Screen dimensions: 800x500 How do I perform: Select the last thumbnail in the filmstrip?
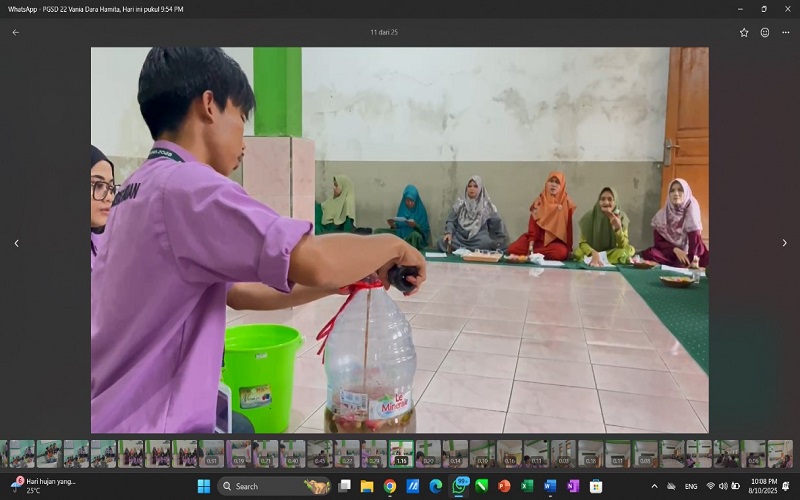coord(781,454)
